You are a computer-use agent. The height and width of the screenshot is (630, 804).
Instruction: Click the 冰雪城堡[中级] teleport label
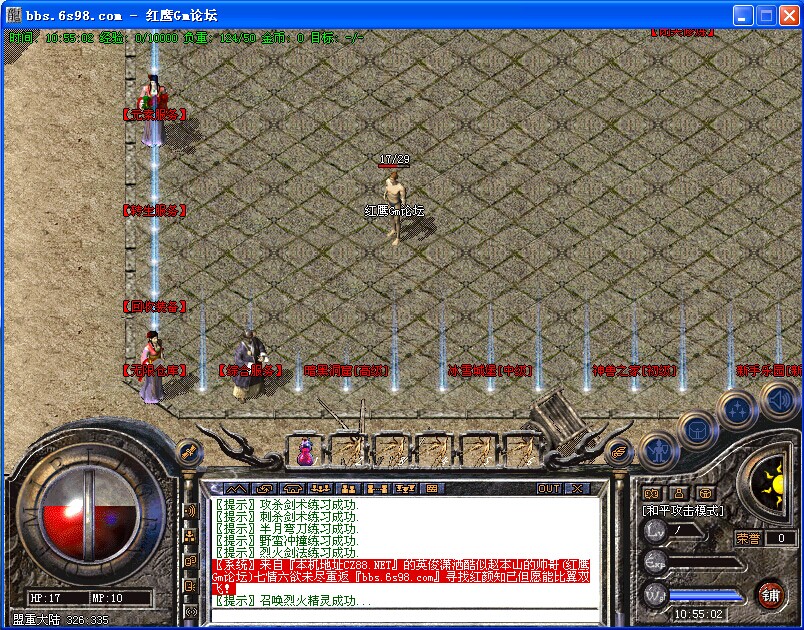coord(490,370)
